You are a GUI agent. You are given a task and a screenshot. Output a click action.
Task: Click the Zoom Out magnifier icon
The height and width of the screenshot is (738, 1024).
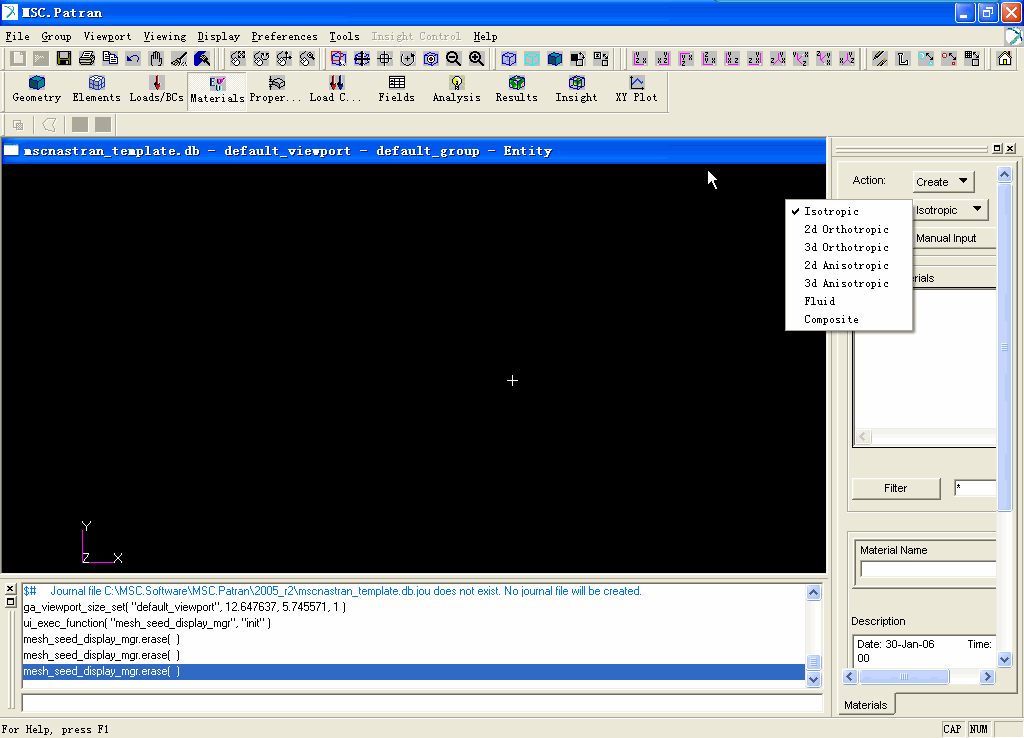453,59
